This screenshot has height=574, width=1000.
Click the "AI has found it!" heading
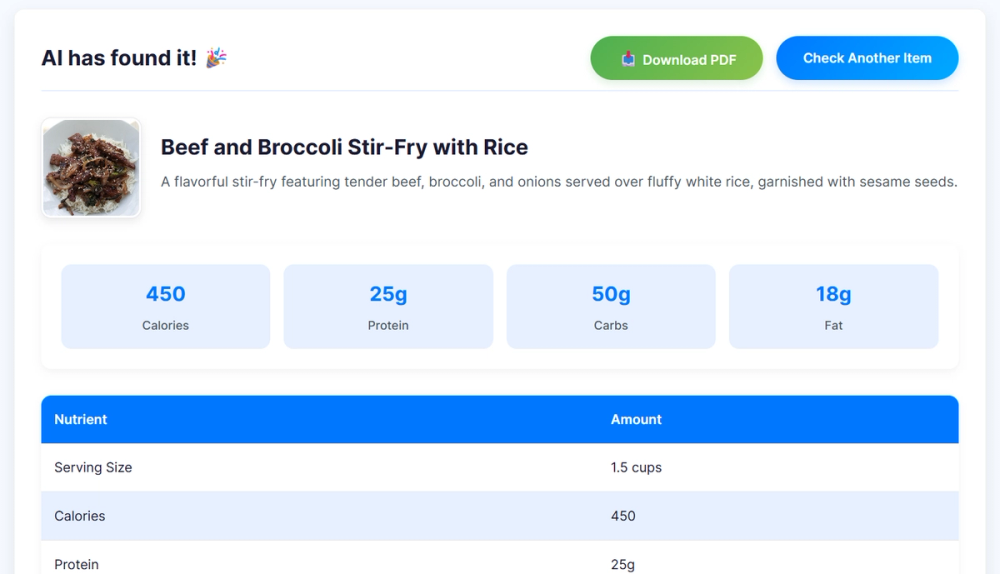tap(119, 58)
